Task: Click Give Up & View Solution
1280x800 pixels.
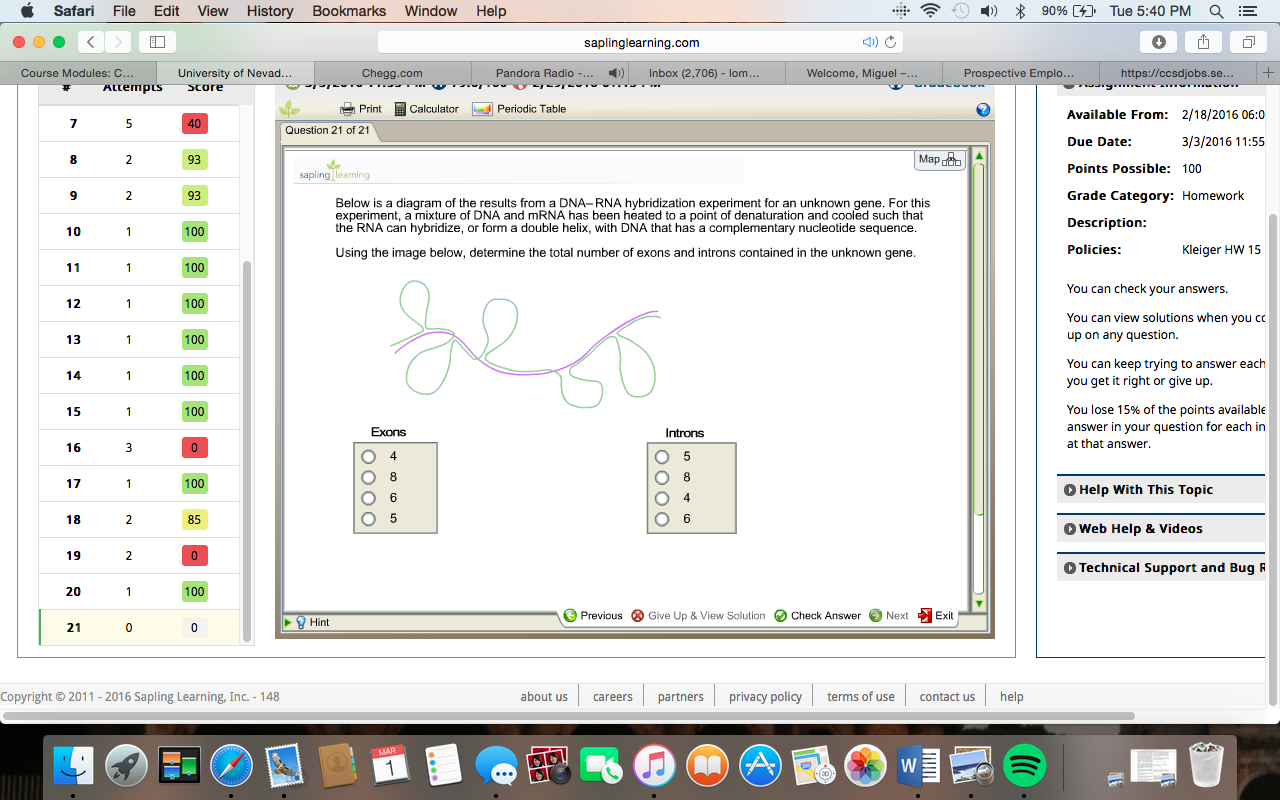Action: coord(698,616)
